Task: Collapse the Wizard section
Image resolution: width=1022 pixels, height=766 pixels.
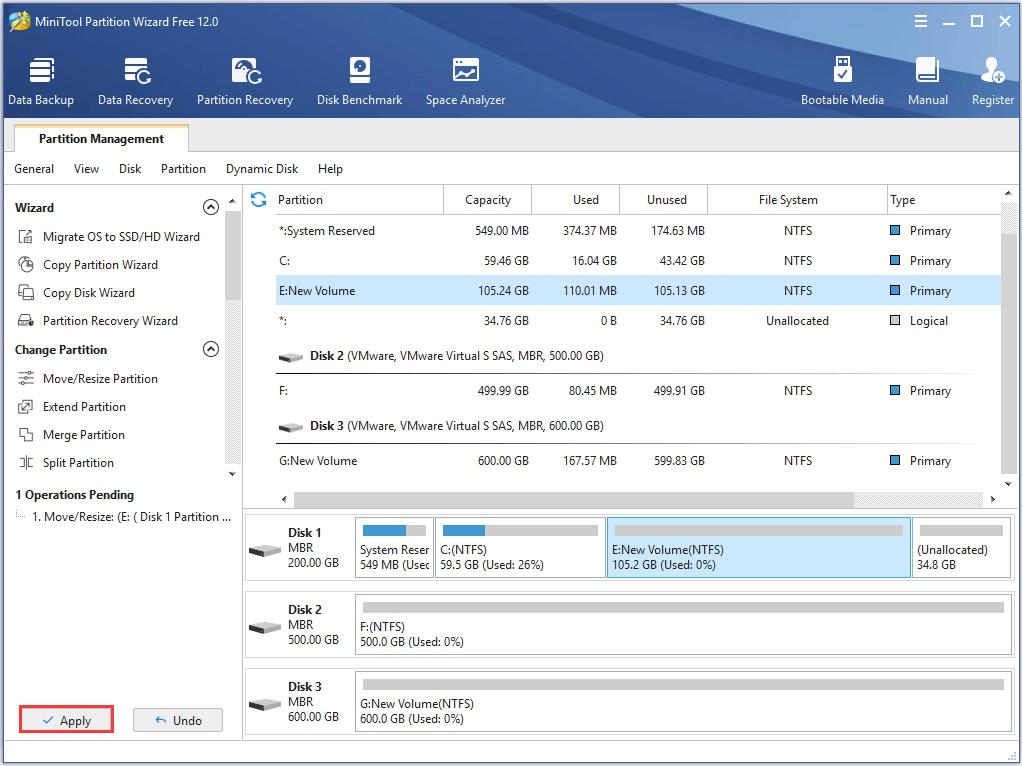Action: click(x=211, y=207)
